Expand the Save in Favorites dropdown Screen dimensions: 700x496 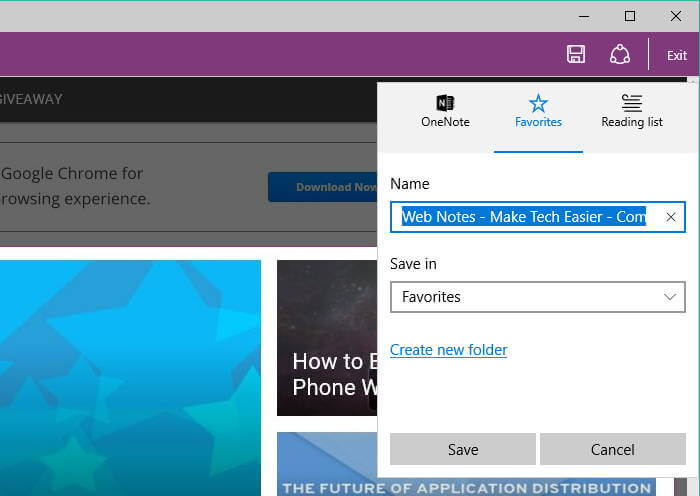tap(538, 297)
